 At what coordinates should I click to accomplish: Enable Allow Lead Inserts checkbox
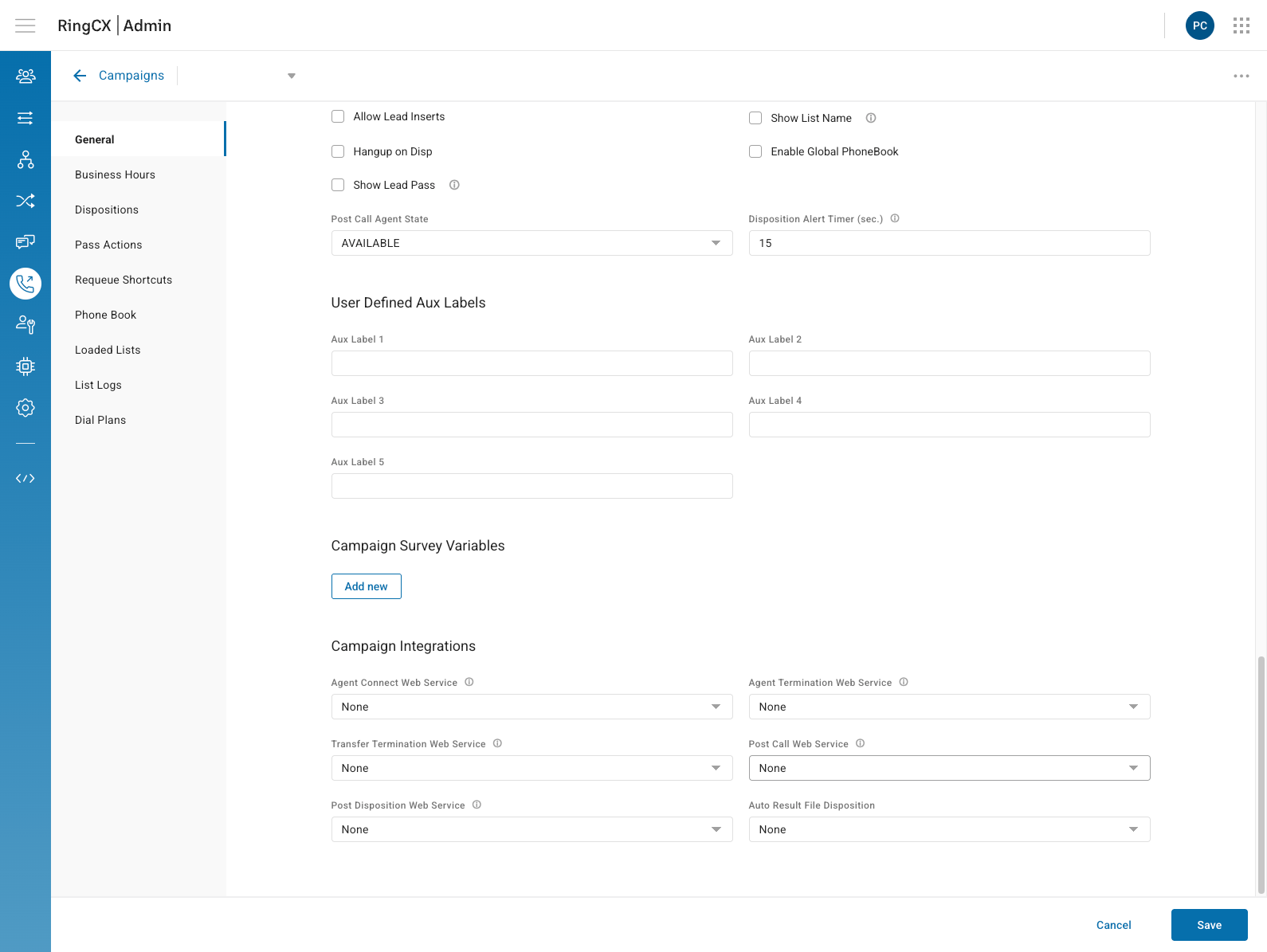[338, 116]
